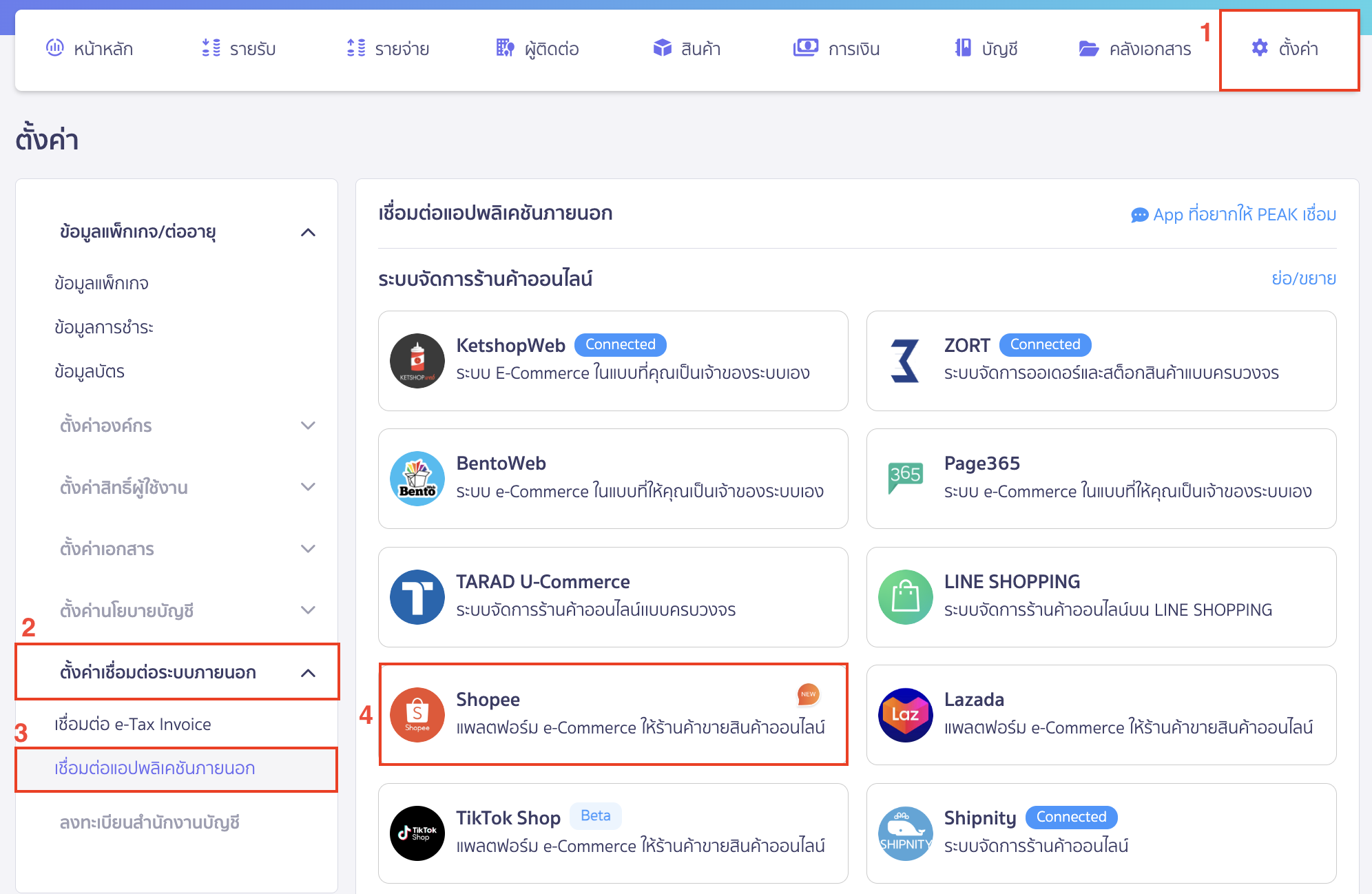Click the ZORT logo icon
The image size is (1372, 894).
(905, 360)
